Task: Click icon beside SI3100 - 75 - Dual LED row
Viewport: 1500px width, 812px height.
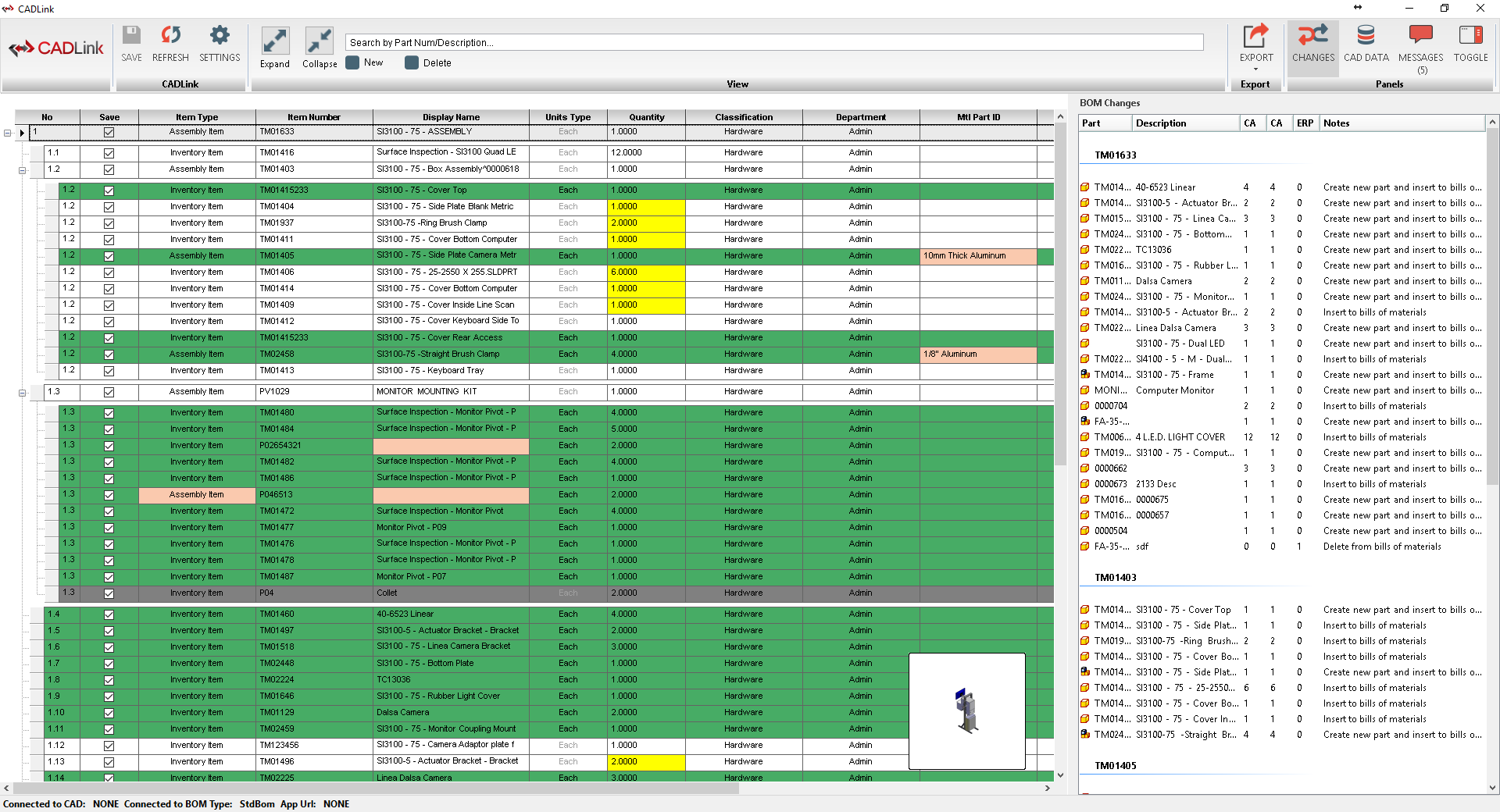Action: (x=1085, y=344)
